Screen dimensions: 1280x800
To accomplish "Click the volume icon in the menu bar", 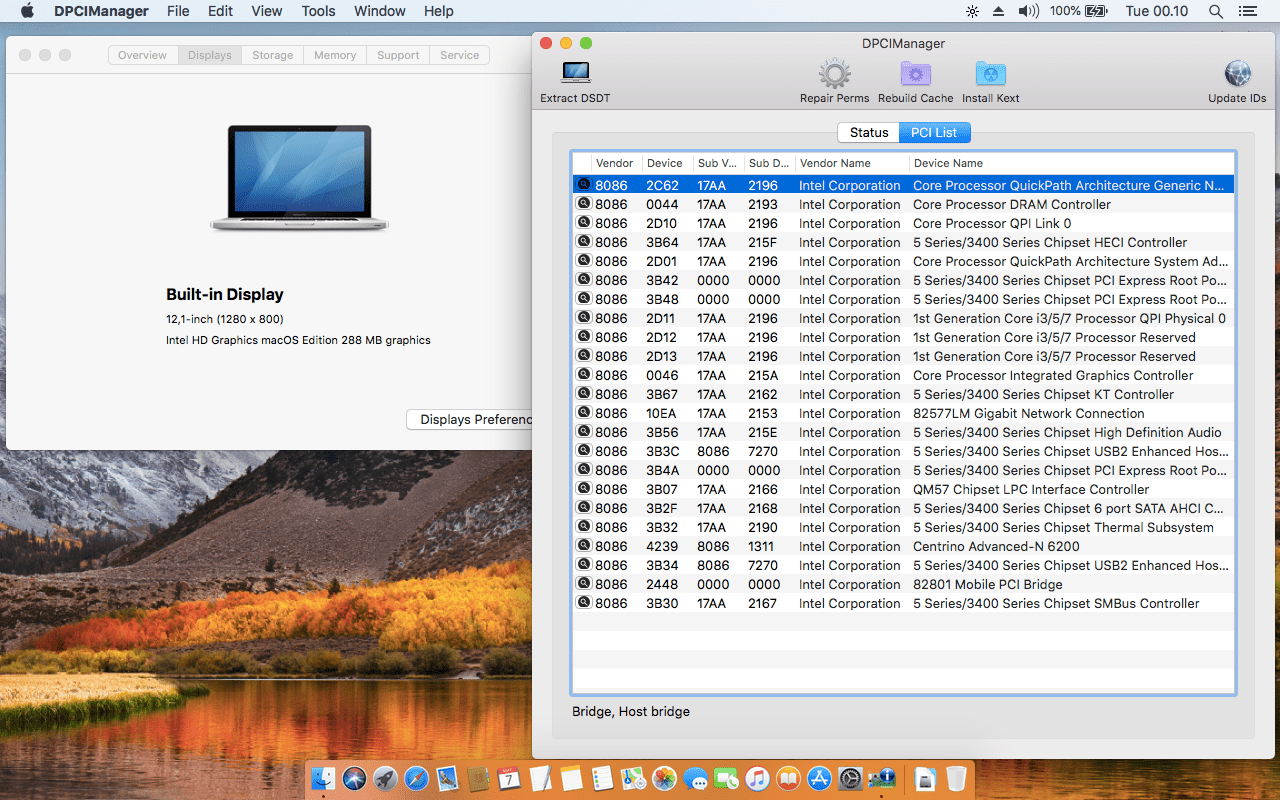I will click(1028, 11).
